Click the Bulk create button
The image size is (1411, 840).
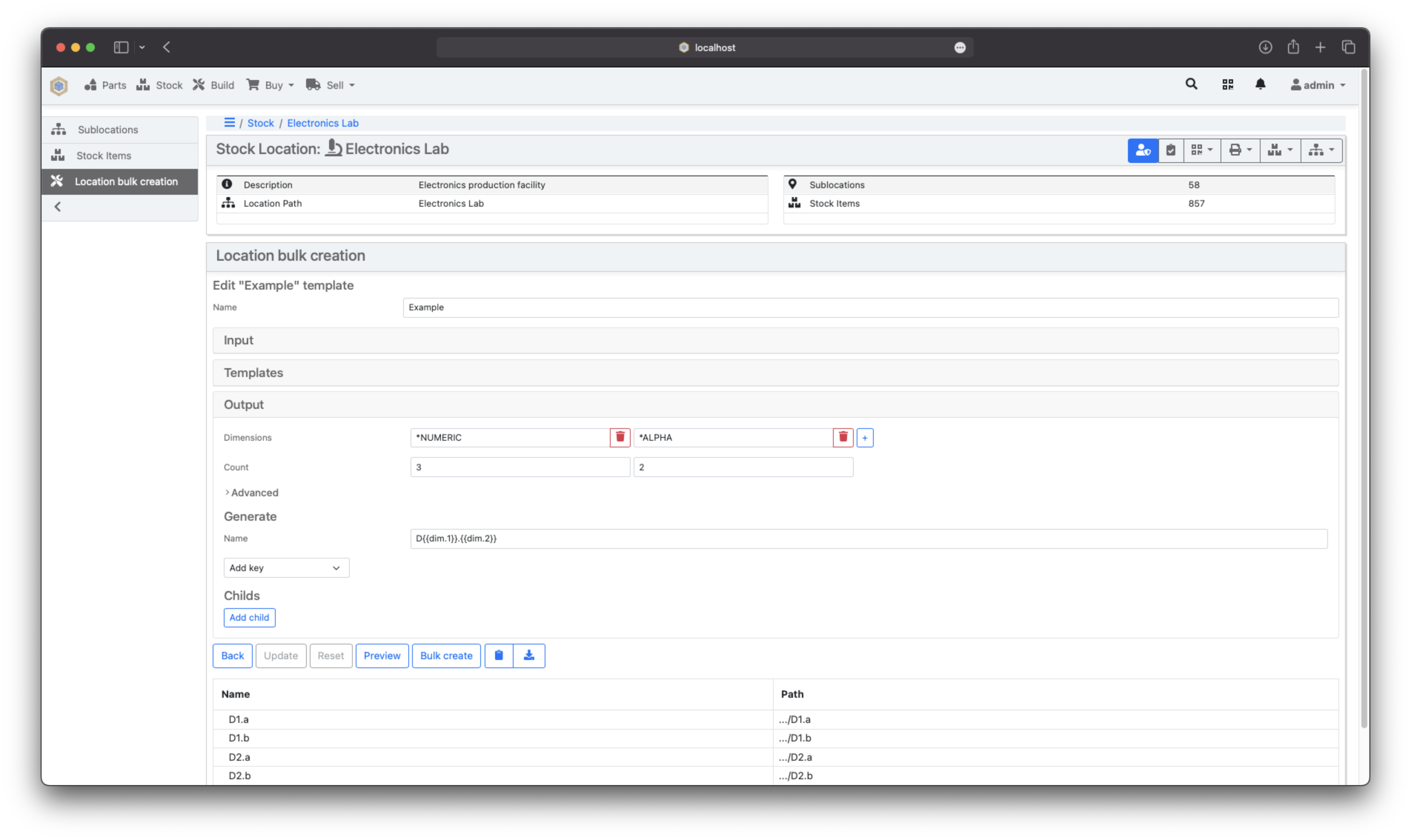tap(446, 656)
